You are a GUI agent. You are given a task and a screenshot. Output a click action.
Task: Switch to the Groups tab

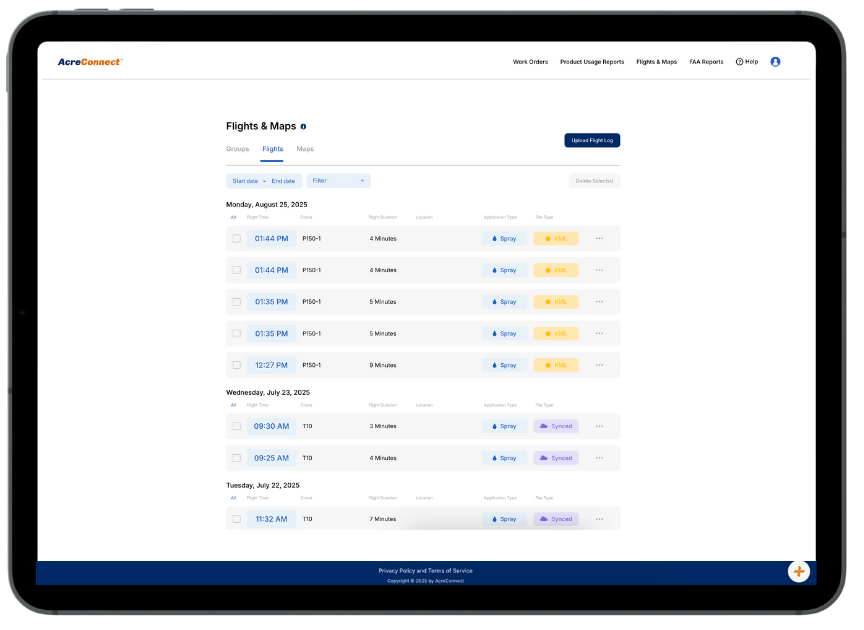(237, 149)
